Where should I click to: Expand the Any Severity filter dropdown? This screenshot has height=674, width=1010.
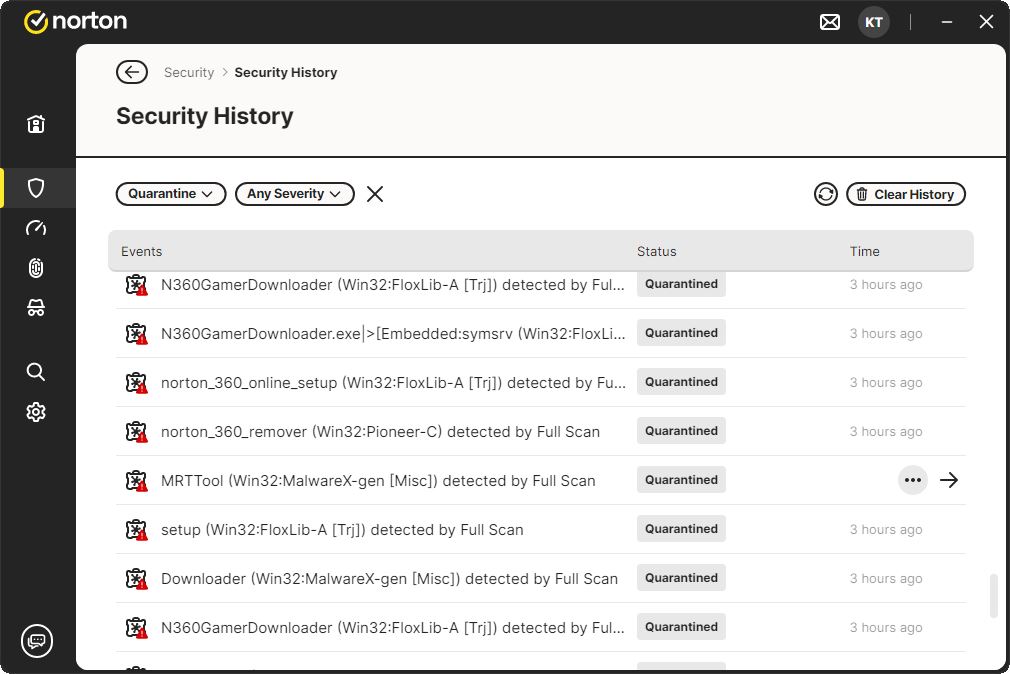pyautogui.click(x=295, y=194)
